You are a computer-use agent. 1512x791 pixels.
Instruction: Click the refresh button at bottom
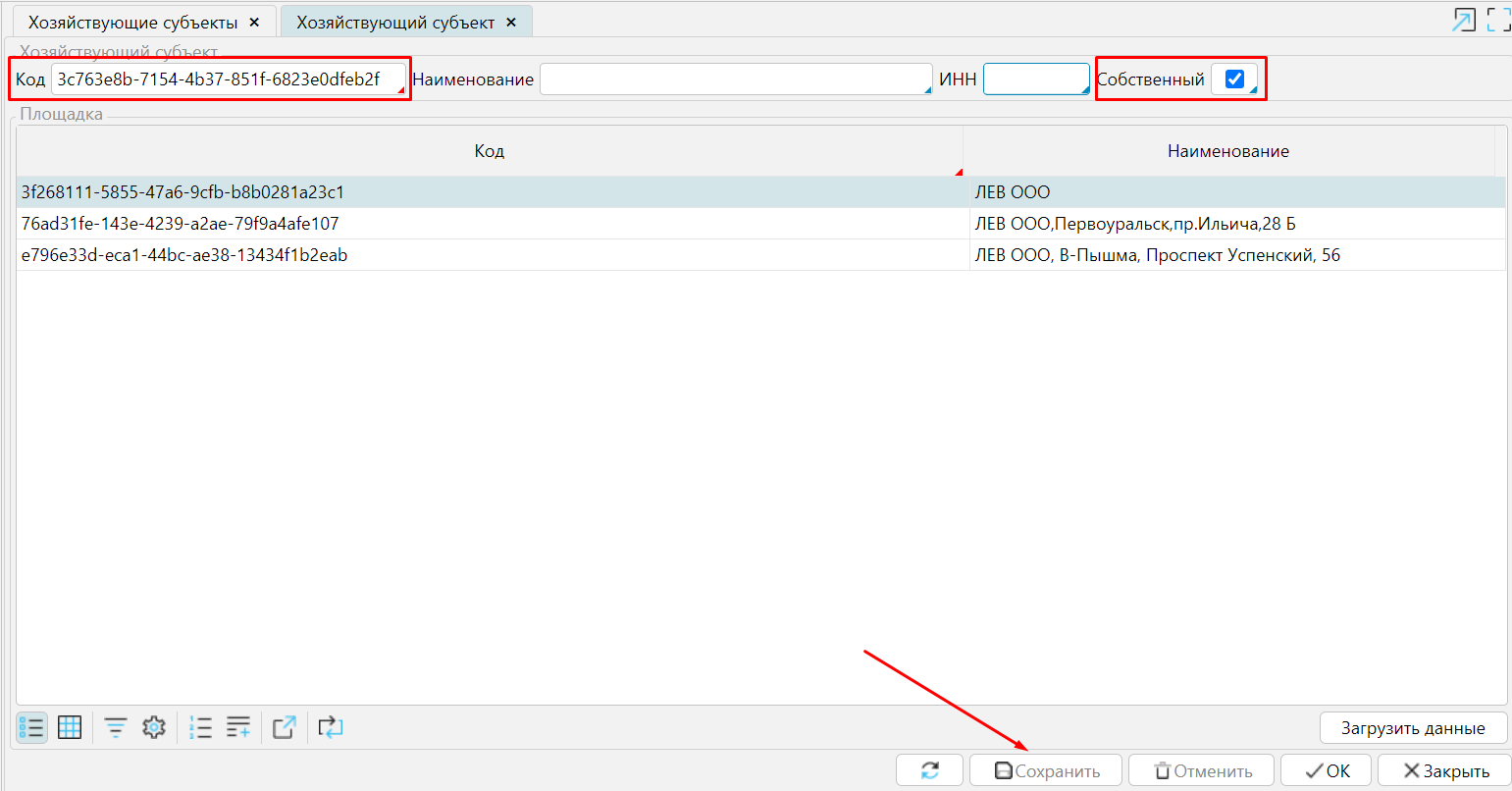click(x=930, y=770)
